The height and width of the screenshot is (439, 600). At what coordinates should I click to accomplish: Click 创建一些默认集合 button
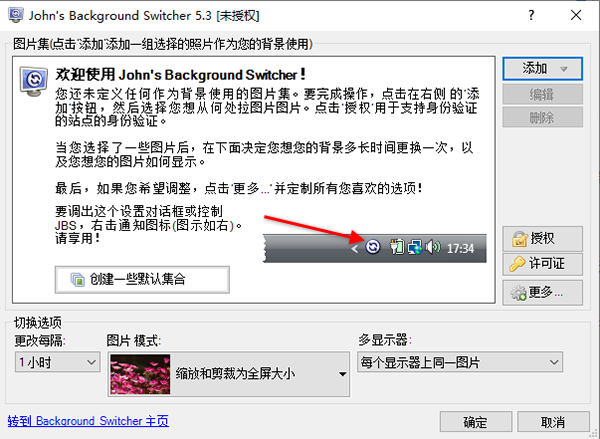pyautogui.click(x=142, y=279)
